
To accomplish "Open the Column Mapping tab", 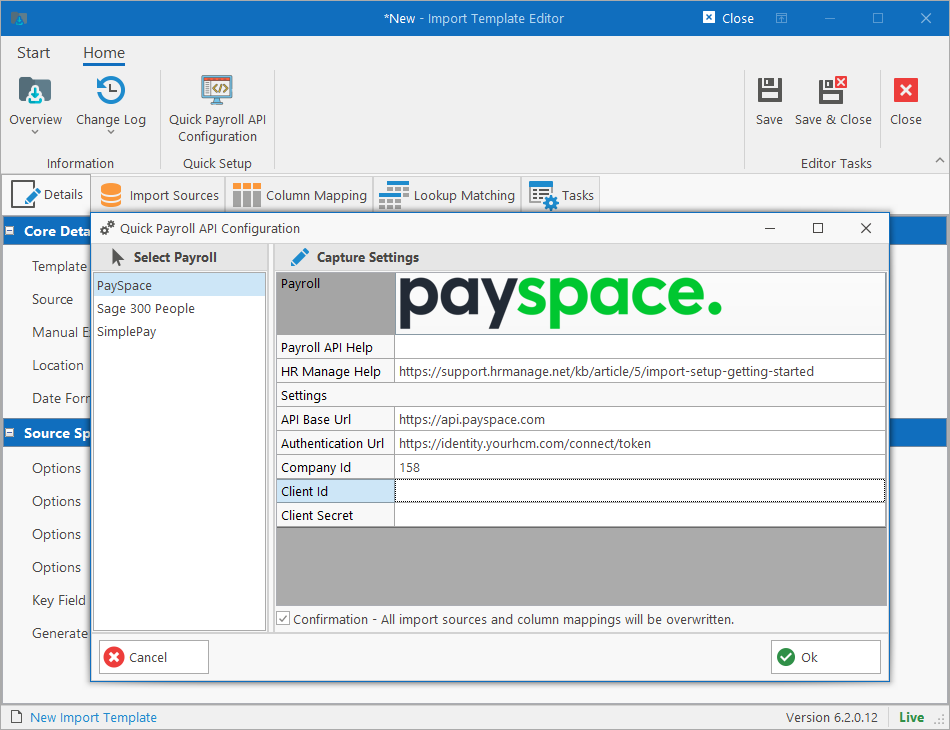I will click(299, 194).
